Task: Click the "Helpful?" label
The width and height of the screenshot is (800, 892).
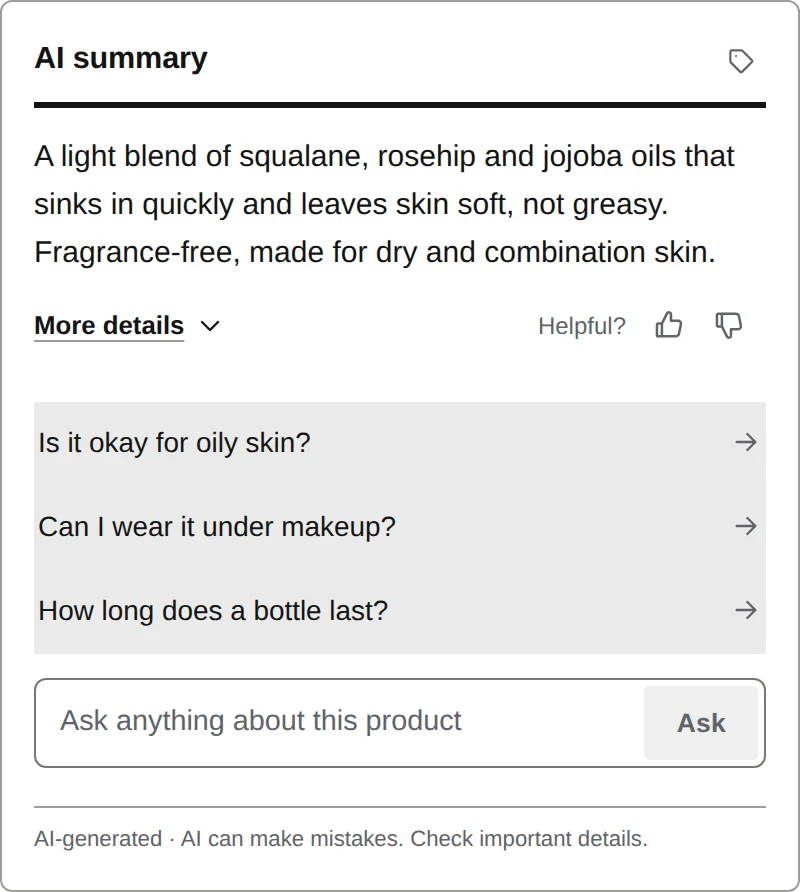Action: (582, 326)
